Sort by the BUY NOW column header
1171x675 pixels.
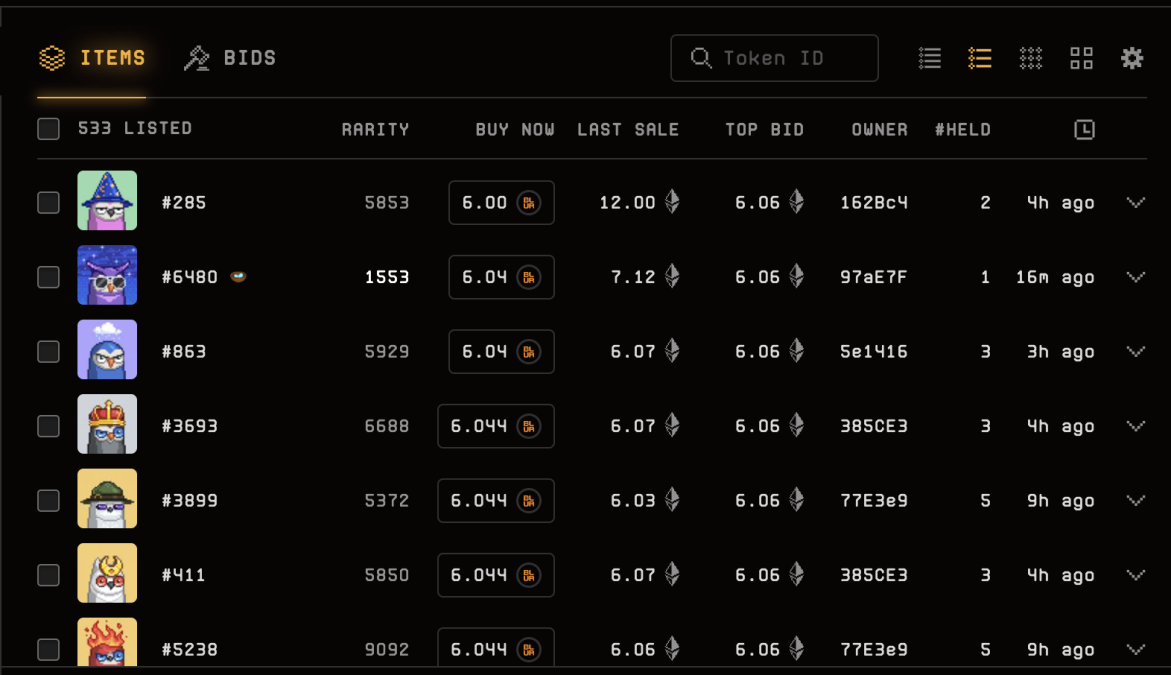click(515, 129)
